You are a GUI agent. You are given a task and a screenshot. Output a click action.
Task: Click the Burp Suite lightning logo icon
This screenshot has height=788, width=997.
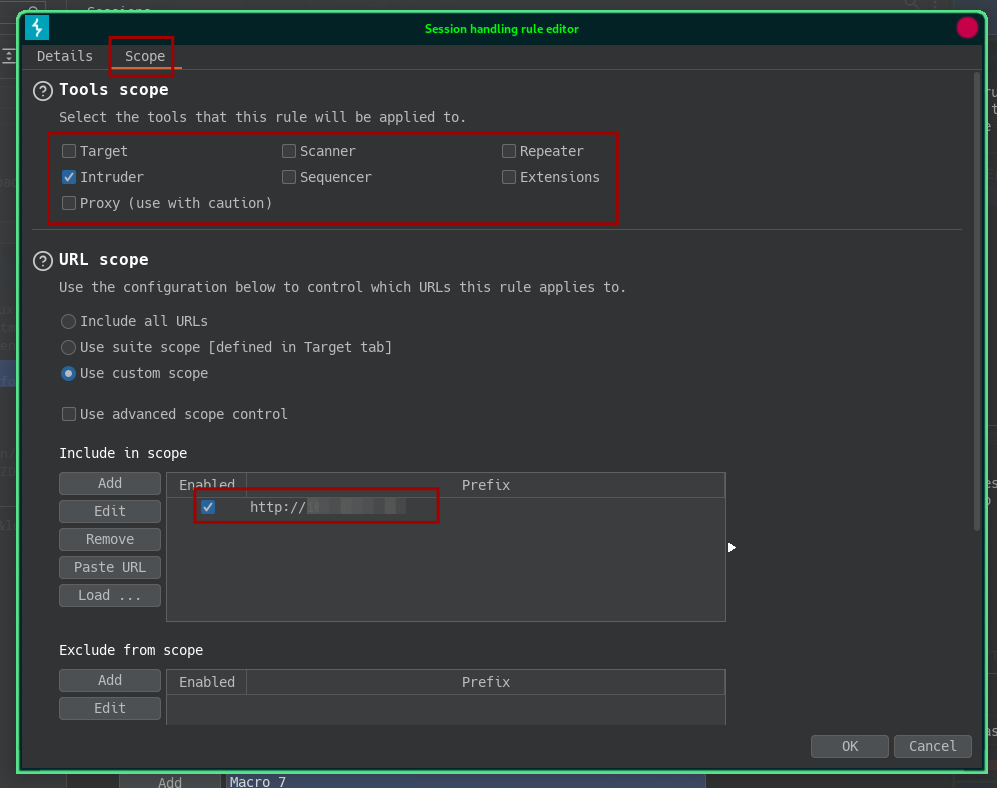(37, 28)
